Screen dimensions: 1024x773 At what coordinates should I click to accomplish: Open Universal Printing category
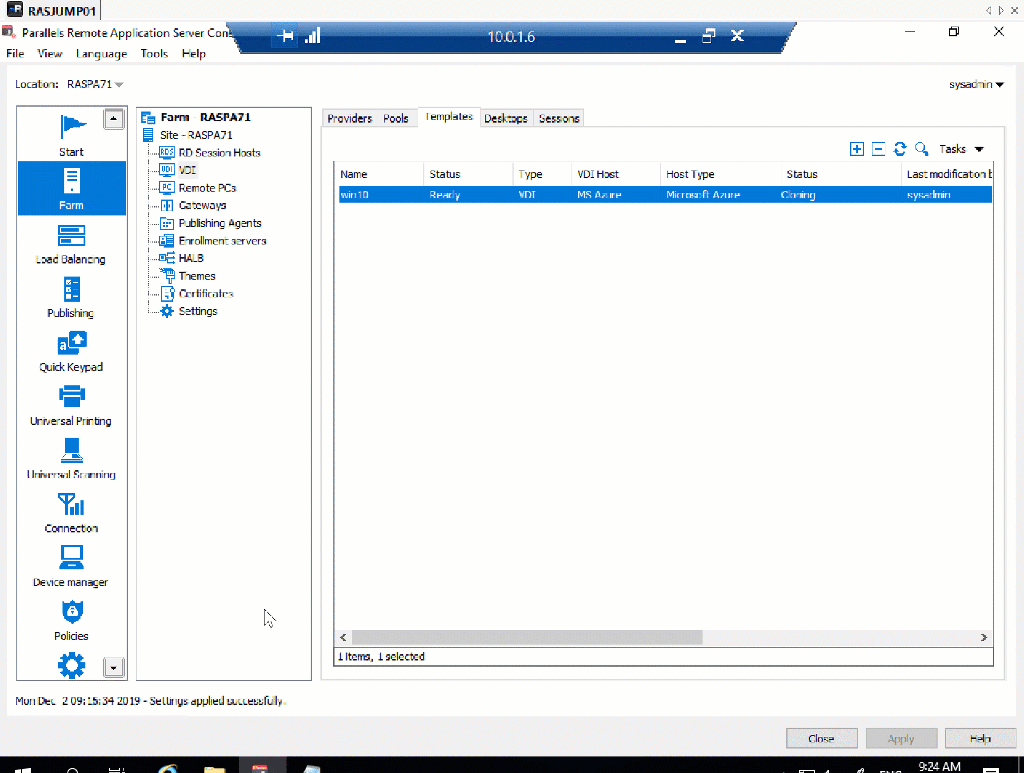click(x=71, y=405)
